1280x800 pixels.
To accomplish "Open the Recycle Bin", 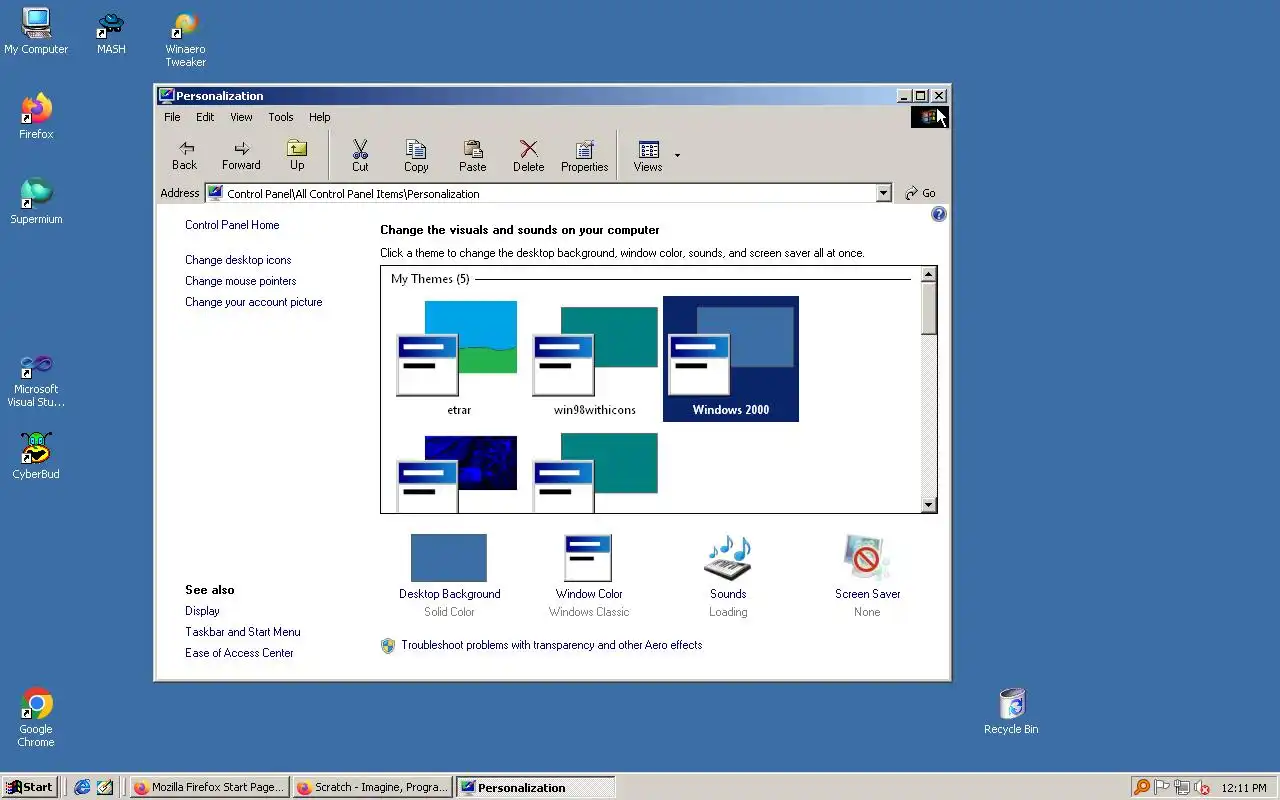I will (x=1011, y=711).
